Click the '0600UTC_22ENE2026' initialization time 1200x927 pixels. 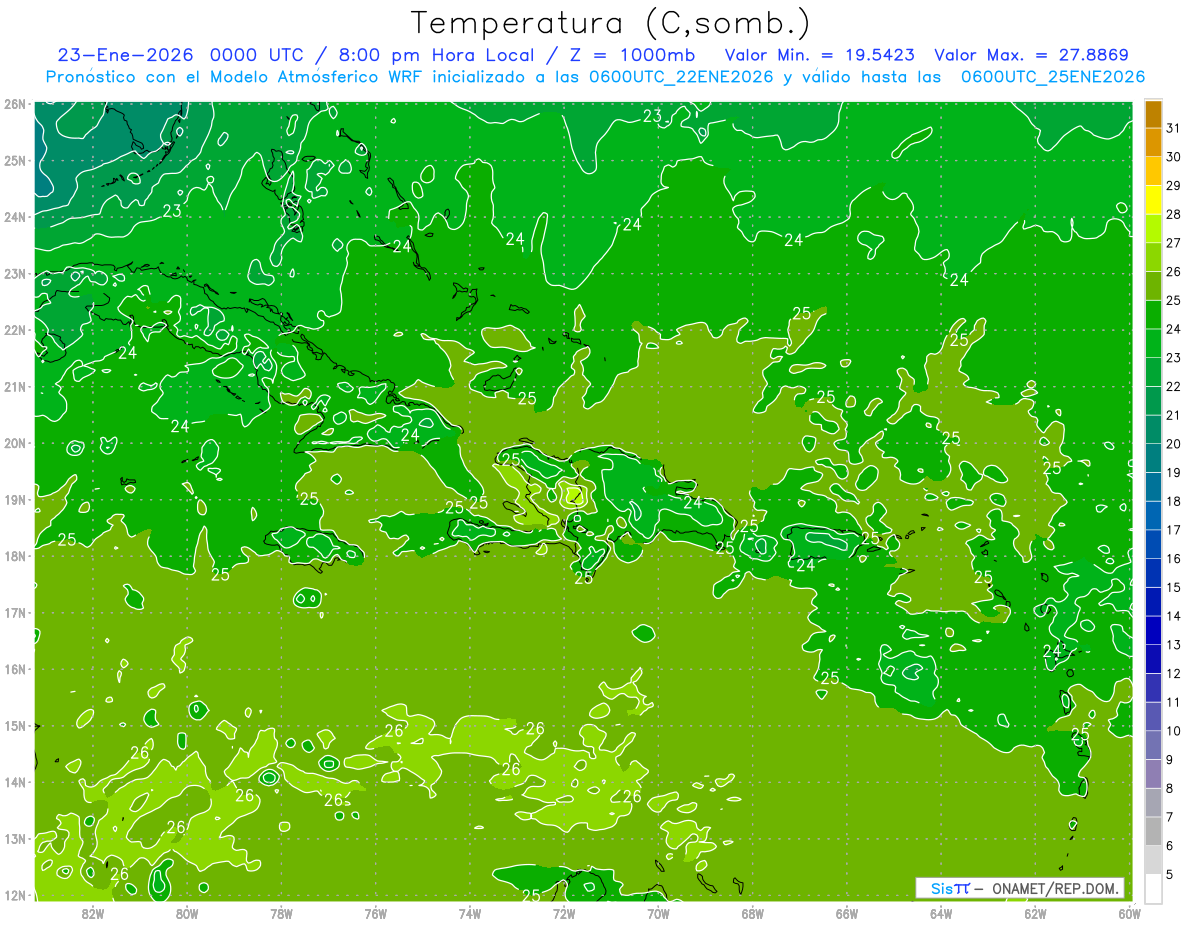point(681,76)
